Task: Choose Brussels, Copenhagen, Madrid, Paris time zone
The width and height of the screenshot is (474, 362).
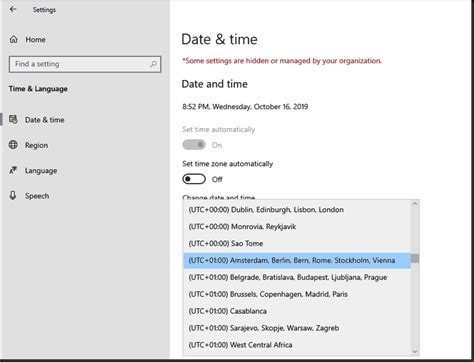Action: point(297,294)
